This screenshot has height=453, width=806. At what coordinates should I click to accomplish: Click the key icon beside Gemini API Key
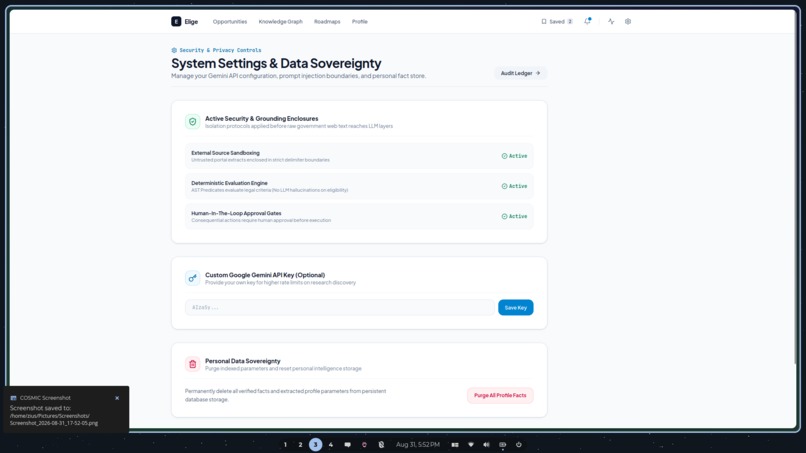(x=192, y=278)
